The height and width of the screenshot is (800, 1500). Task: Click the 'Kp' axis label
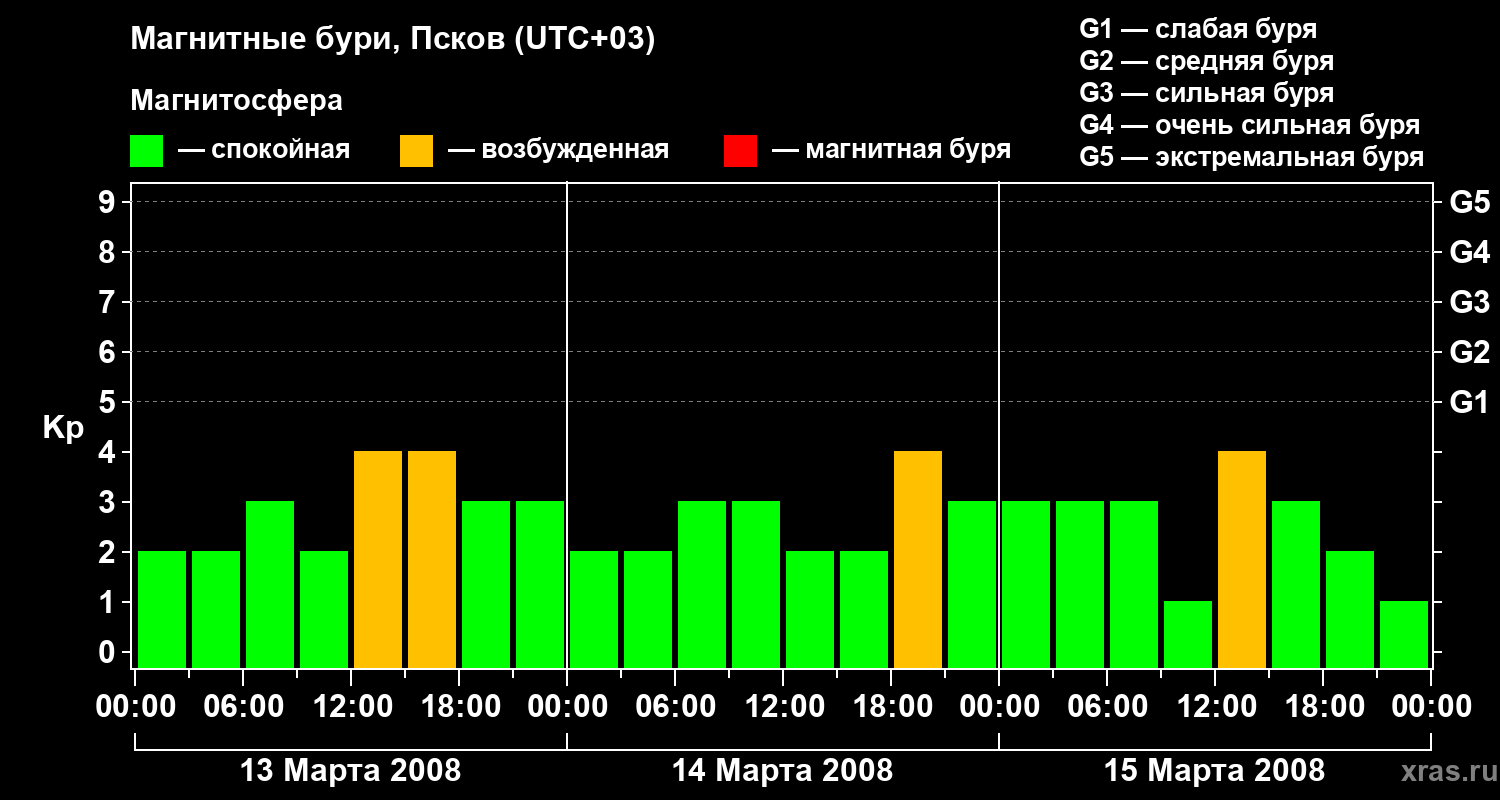(x=63, y=428)
